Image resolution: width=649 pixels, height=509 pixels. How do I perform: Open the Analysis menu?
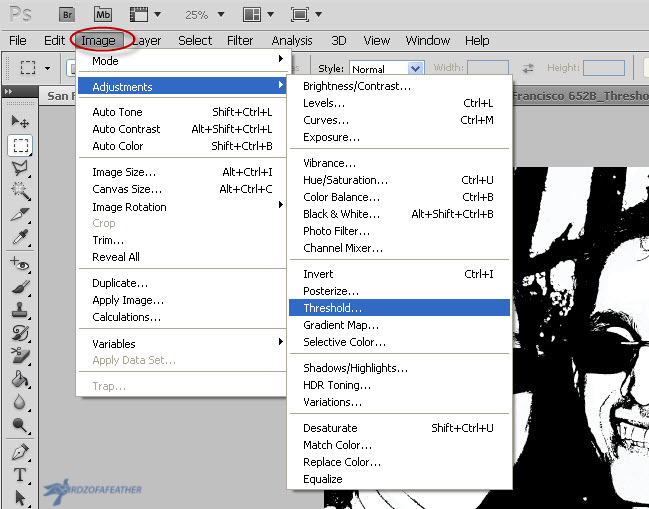click(x=292, y=41)
